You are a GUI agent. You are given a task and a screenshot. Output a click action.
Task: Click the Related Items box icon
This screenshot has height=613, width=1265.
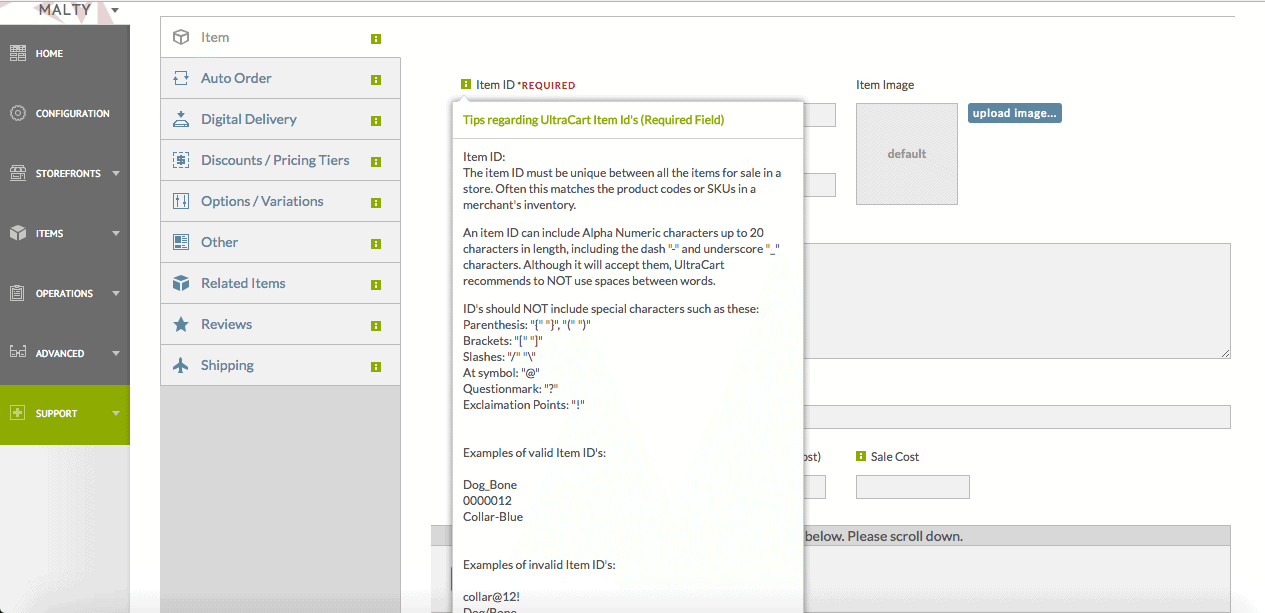pyautogui.click(x=181, y=283)
